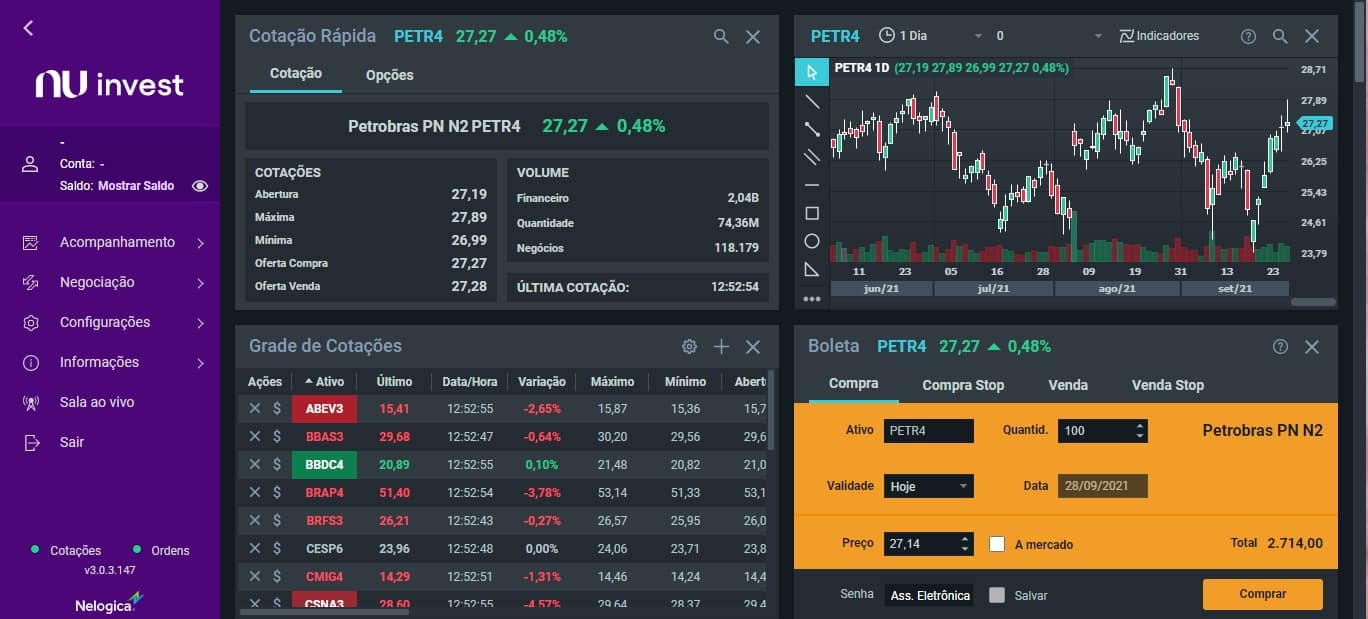Viewport: 1368px width, 619px height.
Task: Check the Salvar password checkbox
Action: pyautogui.click(x=996, y=595)
